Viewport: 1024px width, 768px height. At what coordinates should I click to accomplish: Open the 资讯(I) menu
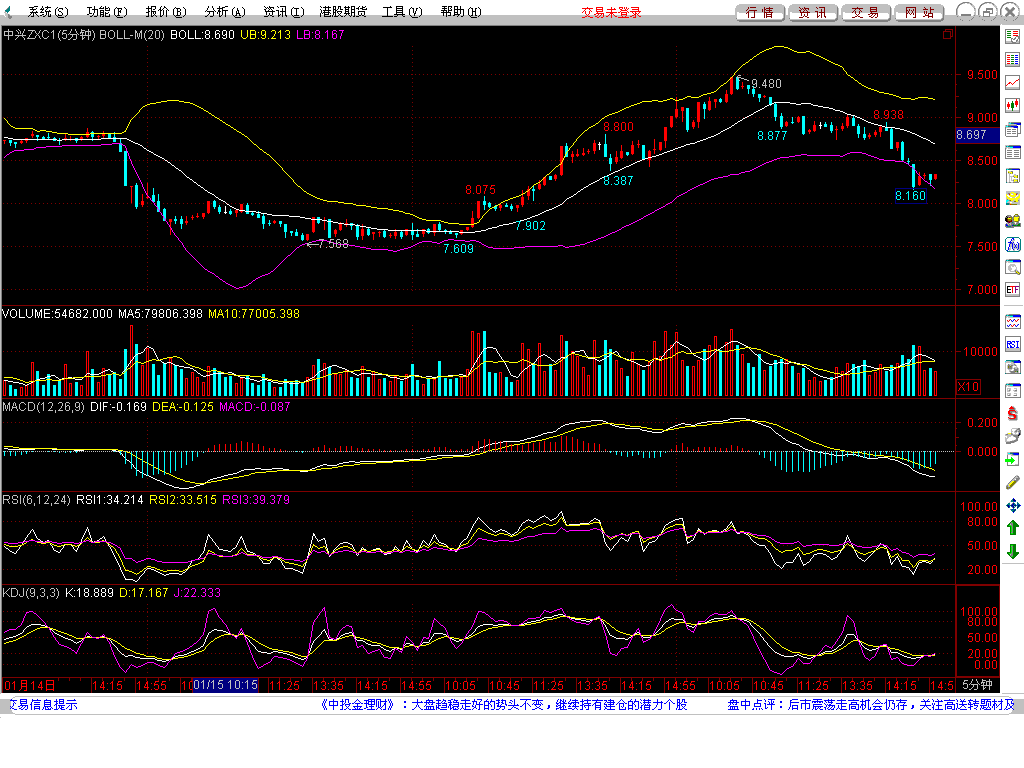click(283, 12)
